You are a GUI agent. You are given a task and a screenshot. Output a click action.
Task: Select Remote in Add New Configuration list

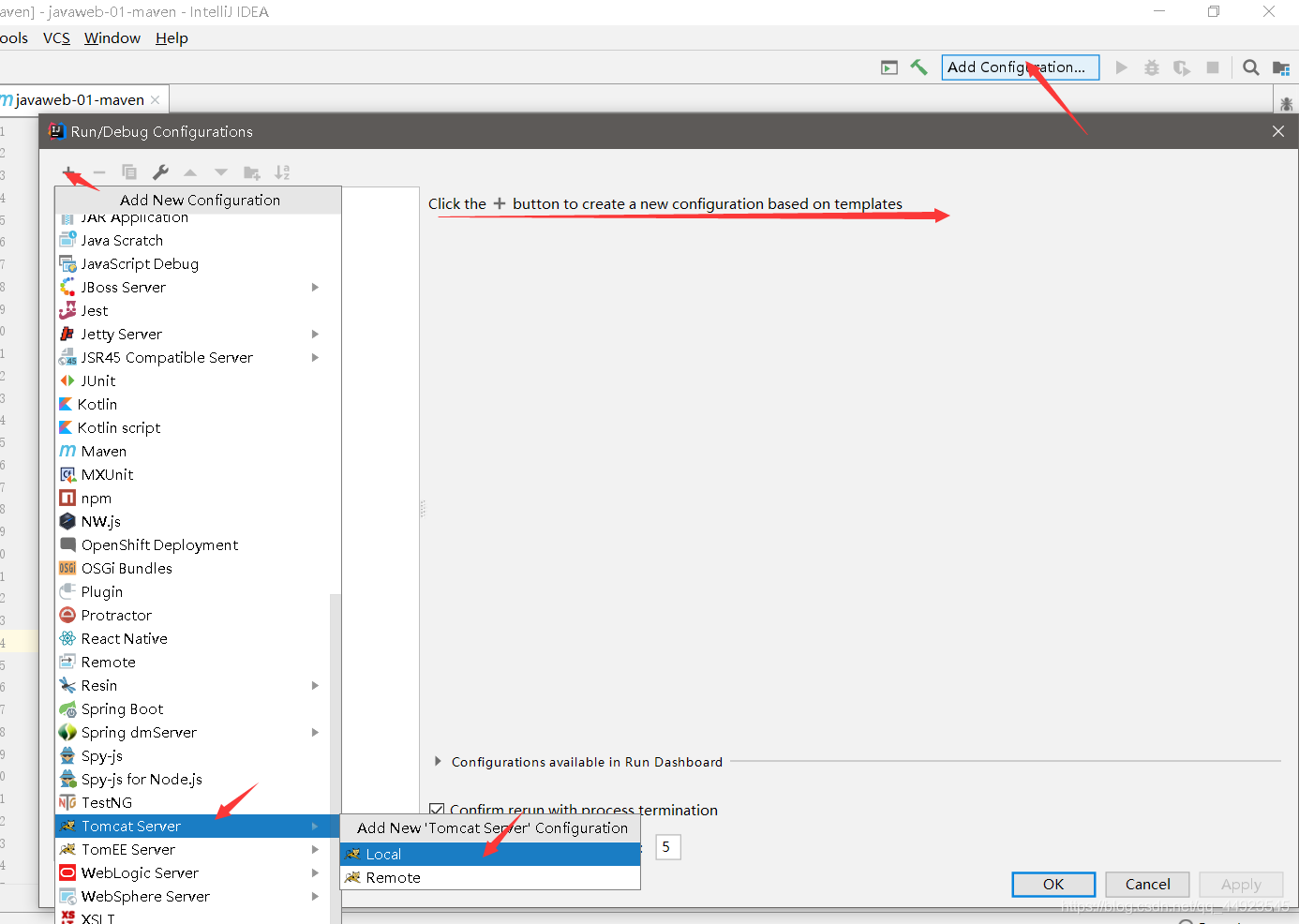click(x=193, y=662)
